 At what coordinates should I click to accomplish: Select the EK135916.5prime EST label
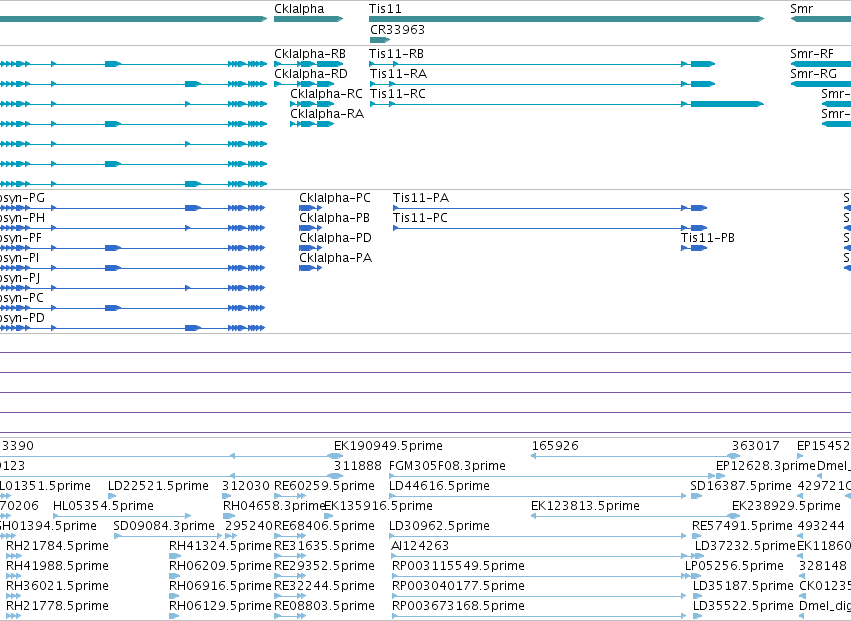click(378, 506)
